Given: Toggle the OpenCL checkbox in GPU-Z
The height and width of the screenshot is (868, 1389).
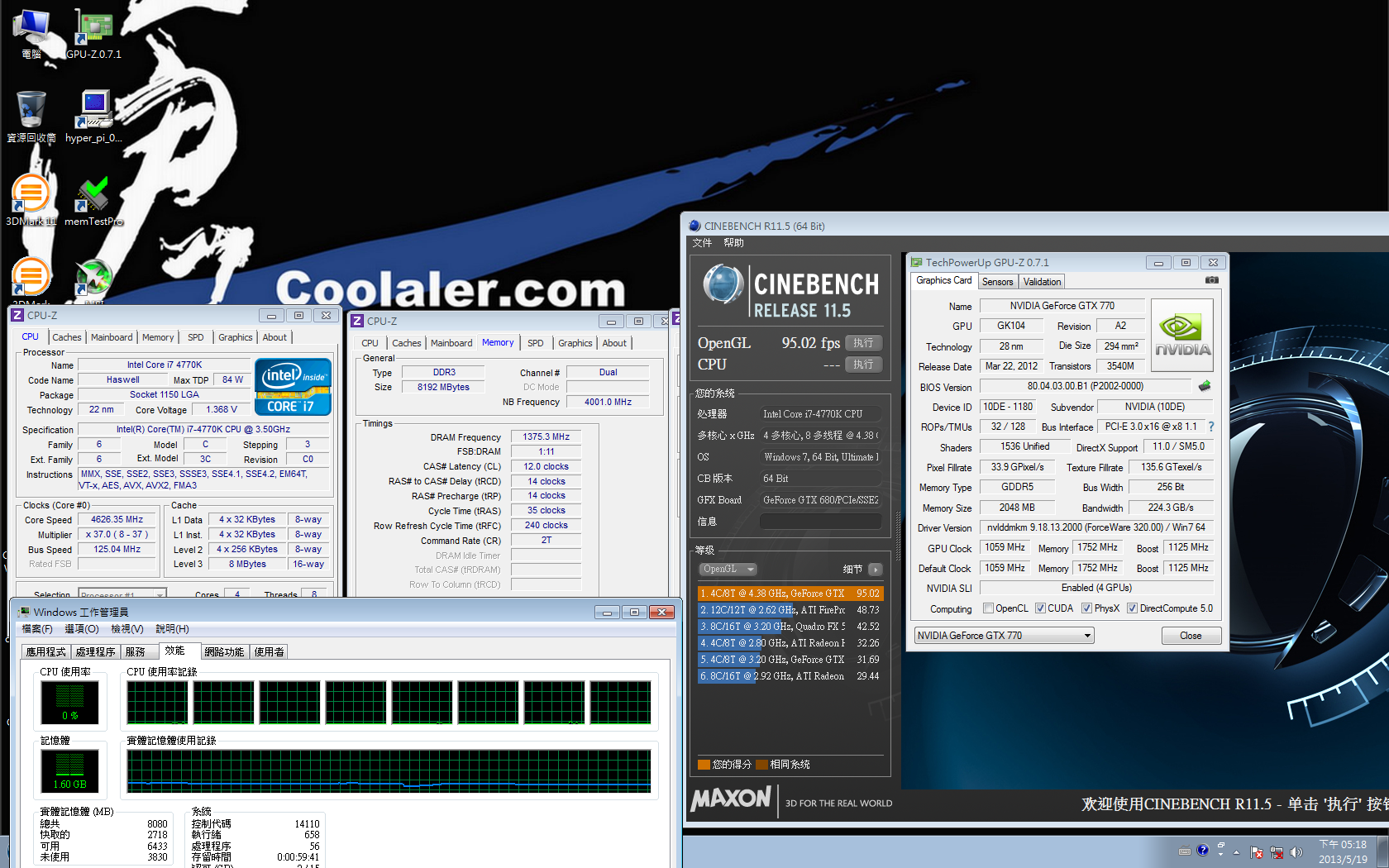Looking at the screenshot, I should [x=988, y=608].
